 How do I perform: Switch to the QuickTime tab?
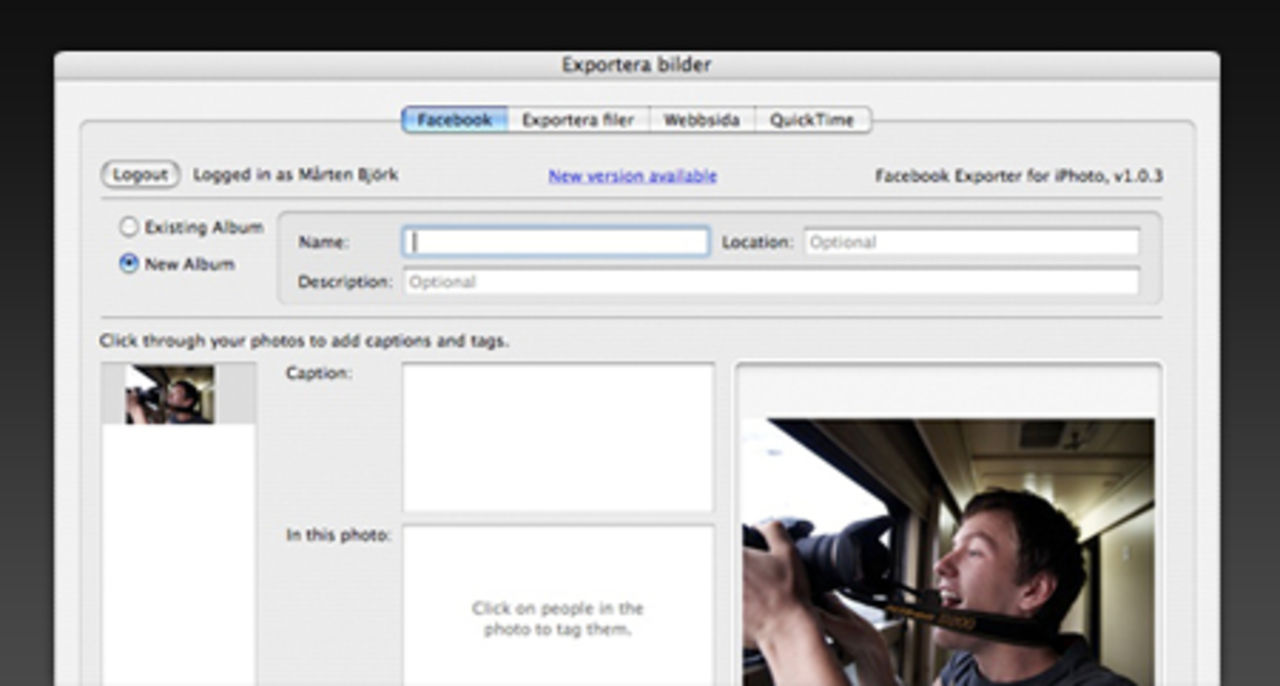pyautogui.click(x=812, y=119)
